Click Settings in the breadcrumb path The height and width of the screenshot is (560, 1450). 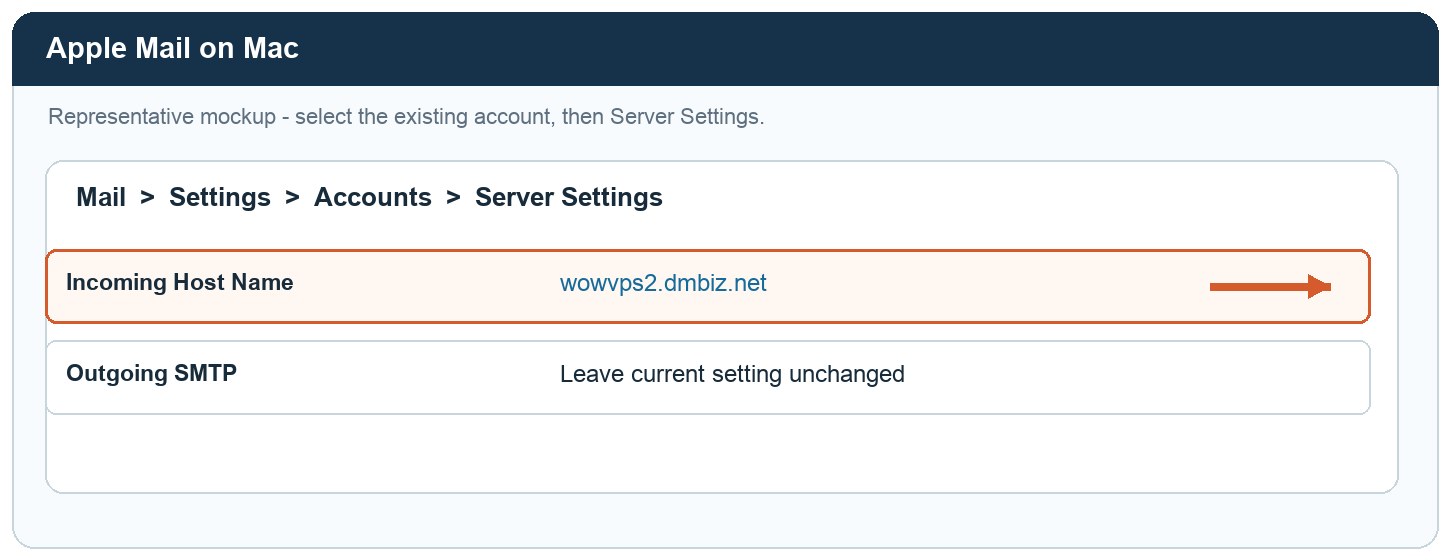coord(220,198)
